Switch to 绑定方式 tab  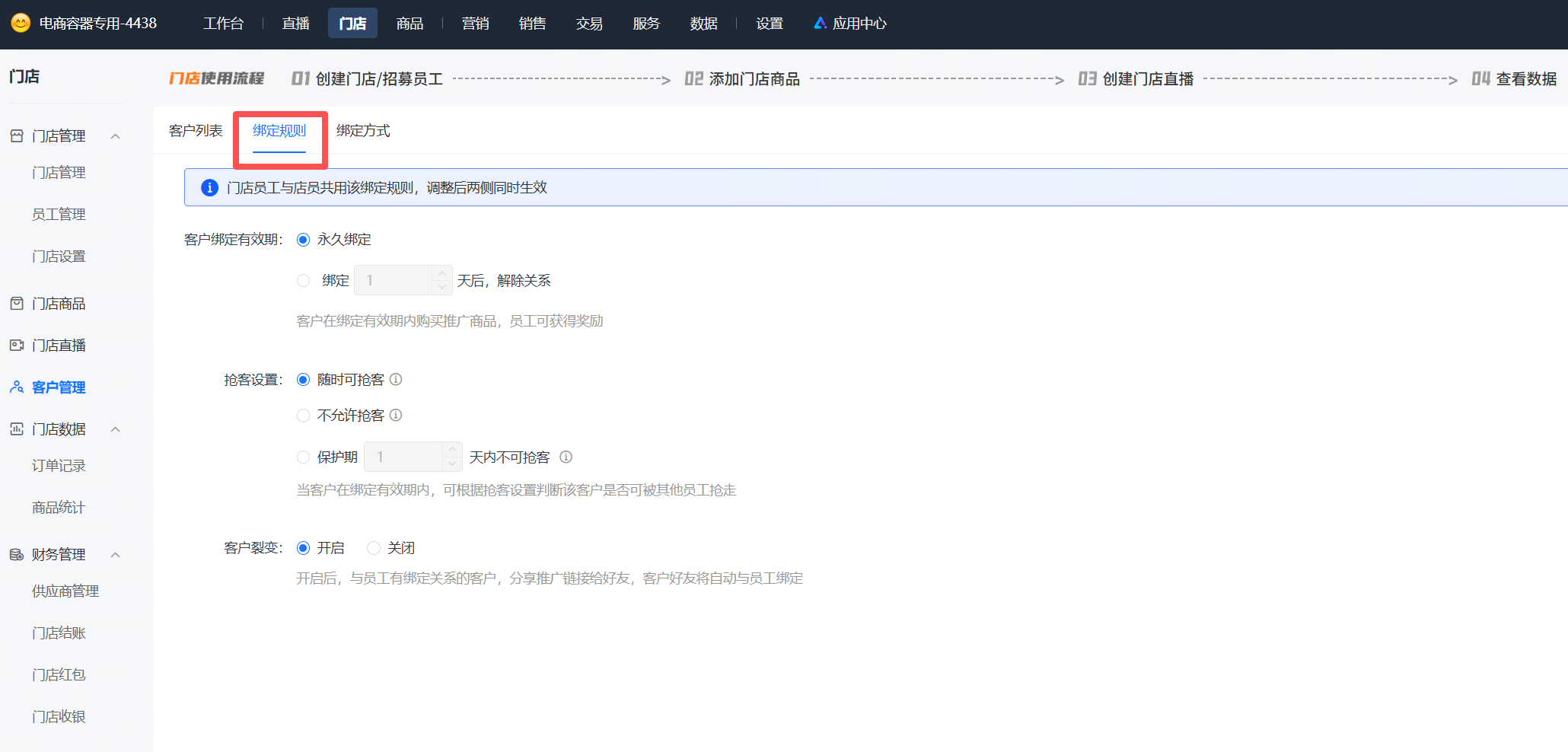(x=363, y=131)
